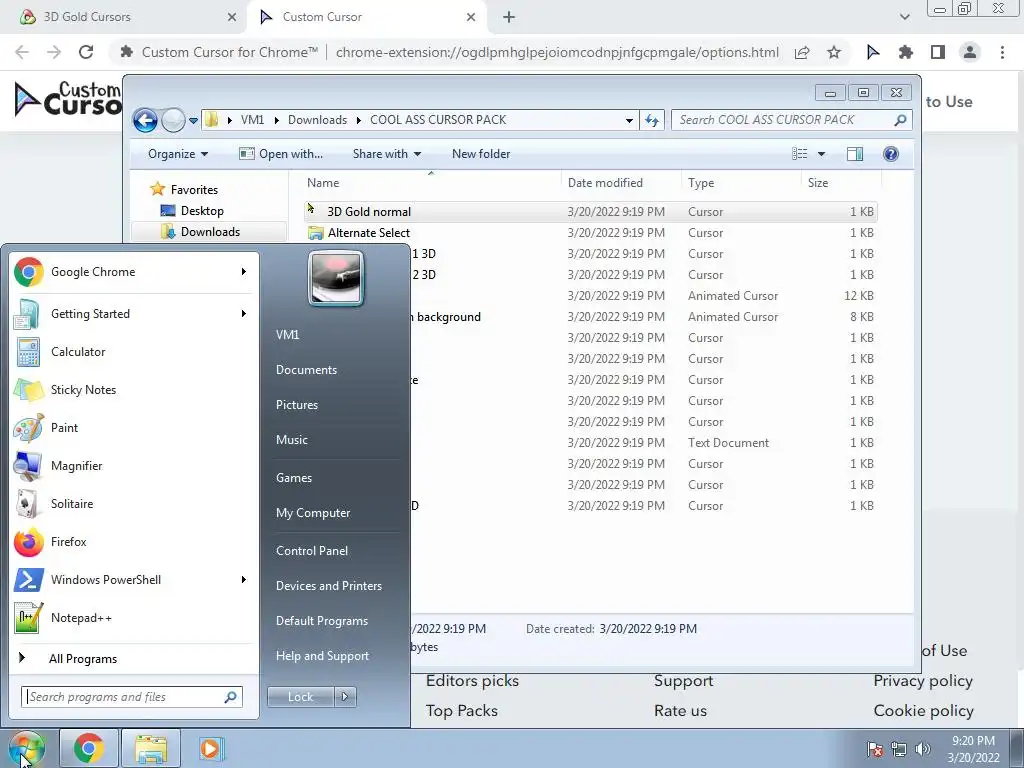Viewport: 1024px width, 768px height.
Task: Open Control Panel from Start menu
Action: click(x=312, y=551)
